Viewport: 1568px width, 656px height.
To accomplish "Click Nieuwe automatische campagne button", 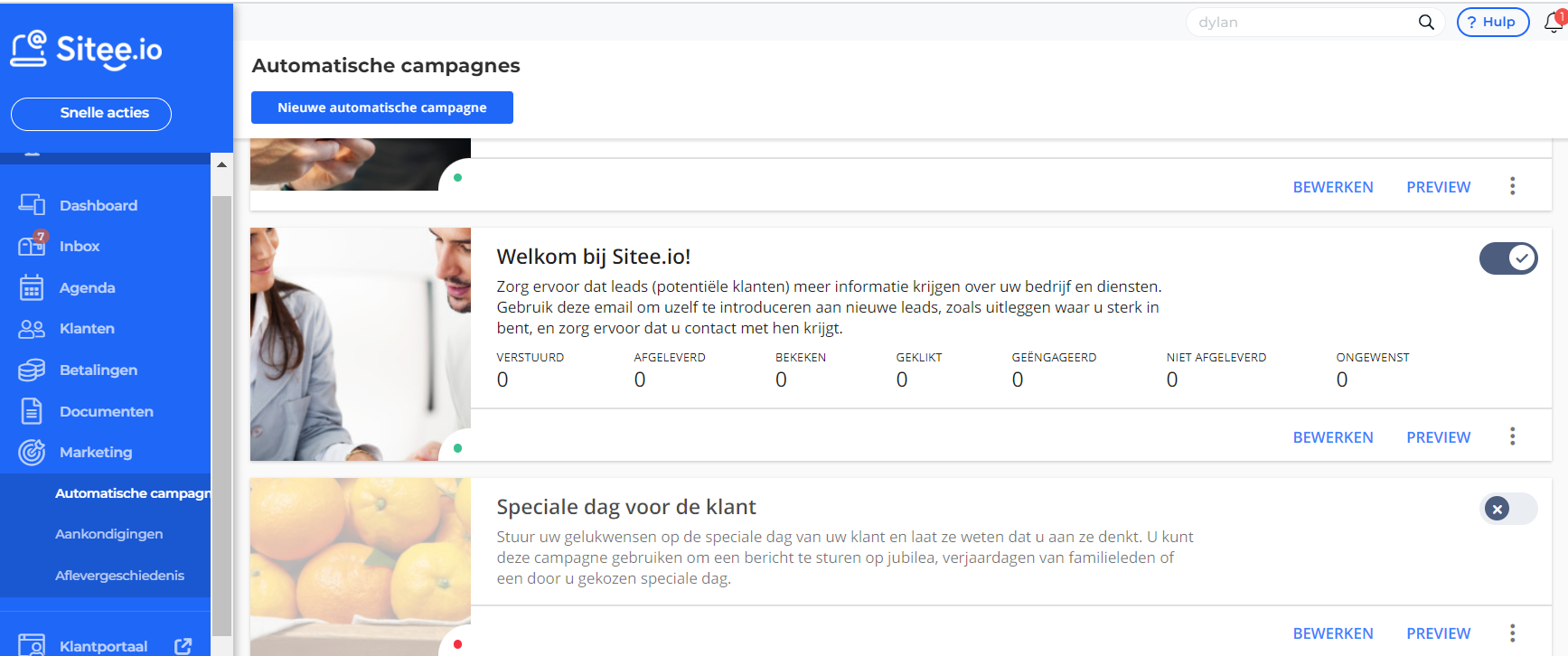I will [x=382, y=108].
